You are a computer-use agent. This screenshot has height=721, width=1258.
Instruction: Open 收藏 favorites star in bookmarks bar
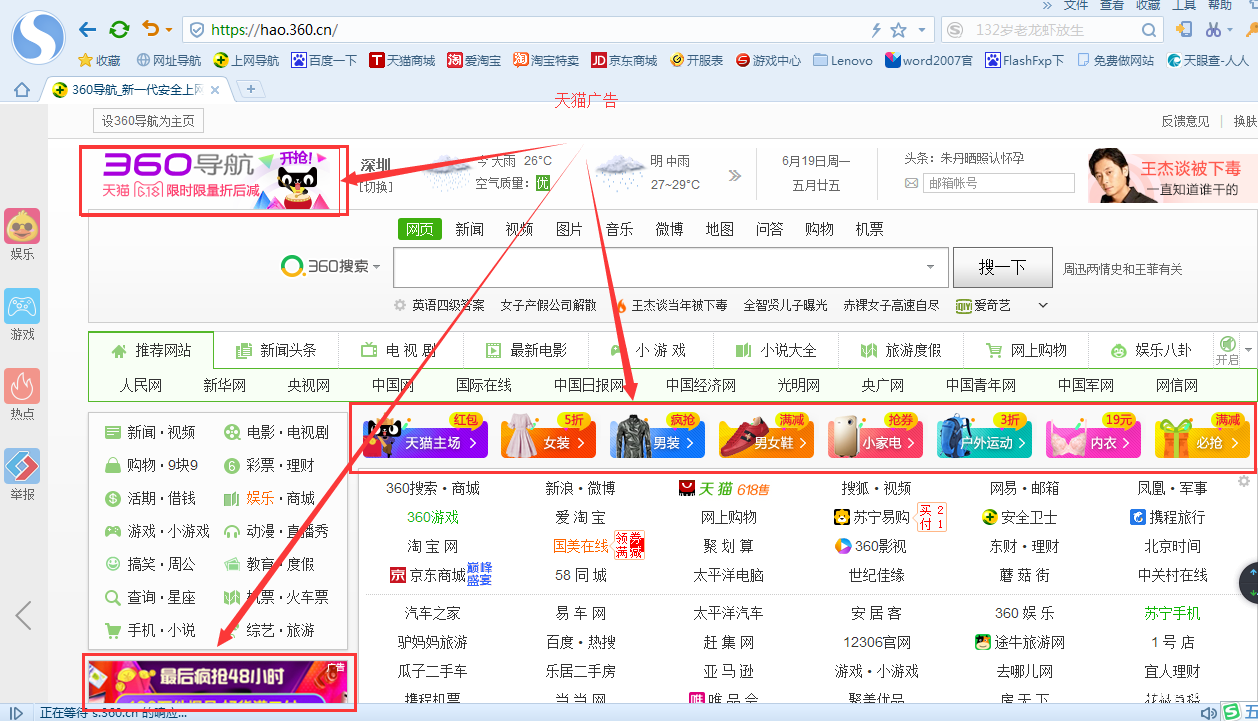pyautogui.click(x=99, y=60)
